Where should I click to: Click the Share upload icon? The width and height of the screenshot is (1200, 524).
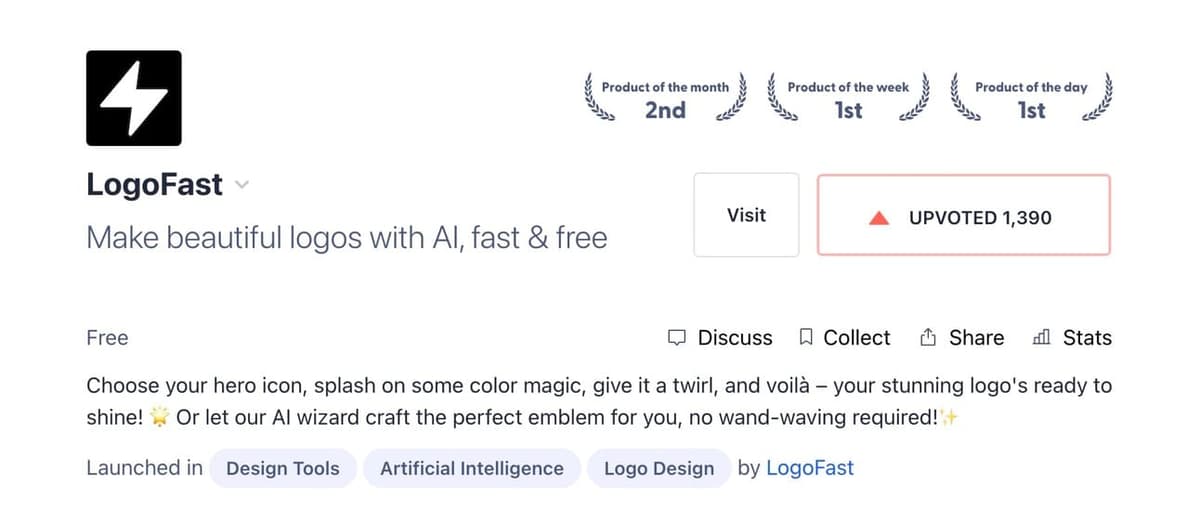928,338
